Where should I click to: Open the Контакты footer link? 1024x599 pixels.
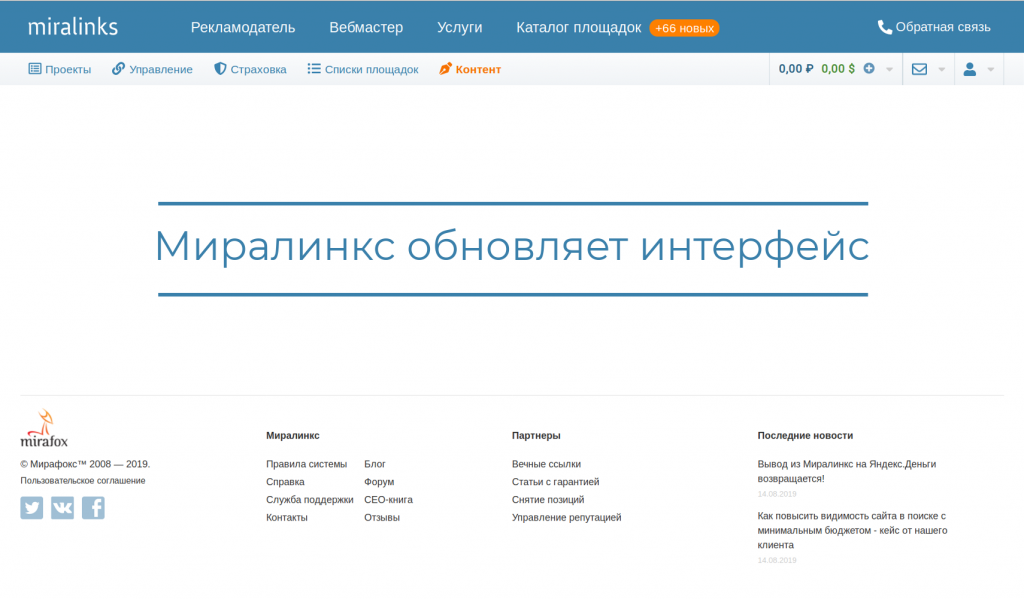pos(287,517)
